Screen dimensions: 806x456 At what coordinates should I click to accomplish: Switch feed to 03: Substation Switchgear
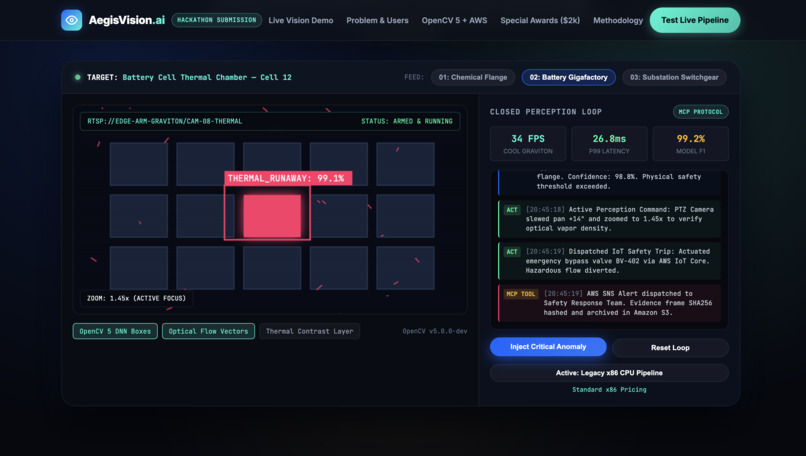pos(674,77)
